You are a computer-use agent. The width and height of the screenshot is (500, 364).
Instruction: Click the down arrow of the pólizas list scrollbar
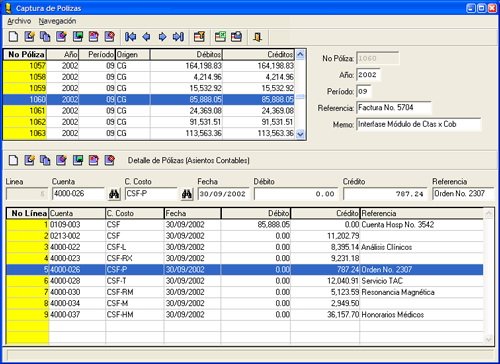point(300,135)
